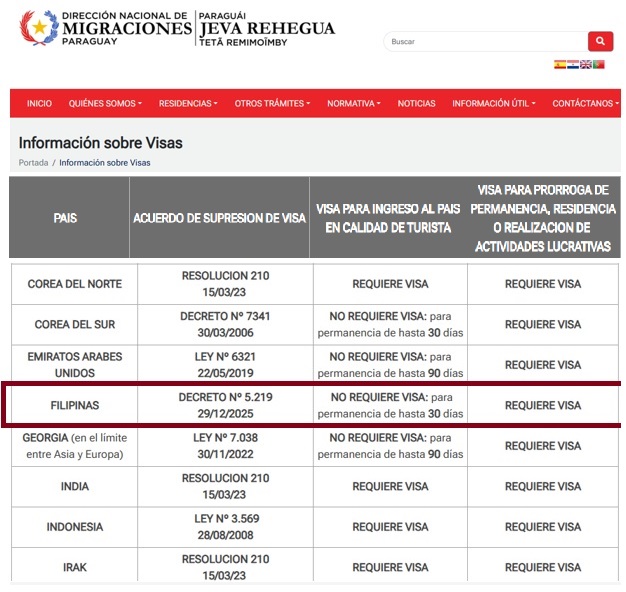
Task: Click the red search magnifier button
Action: 599,41
